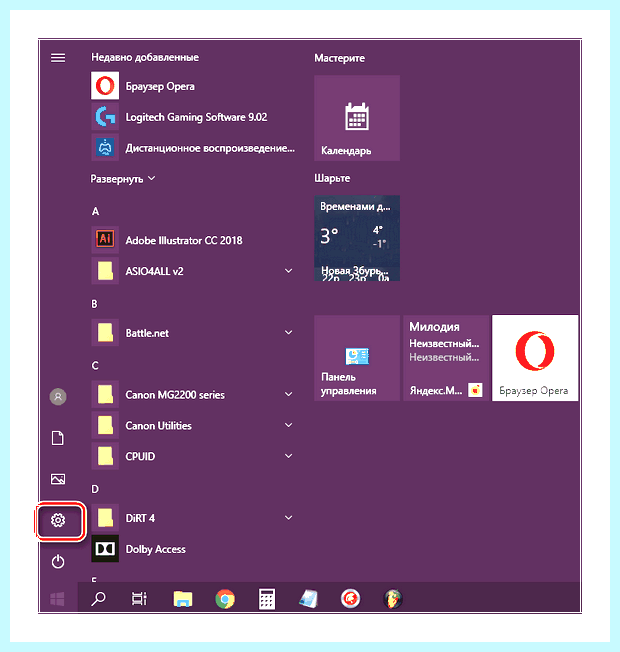Viewport: 620px width, 652px height.
Task: Open taskbar search magnifier
Action: click(x=99, y=599)
